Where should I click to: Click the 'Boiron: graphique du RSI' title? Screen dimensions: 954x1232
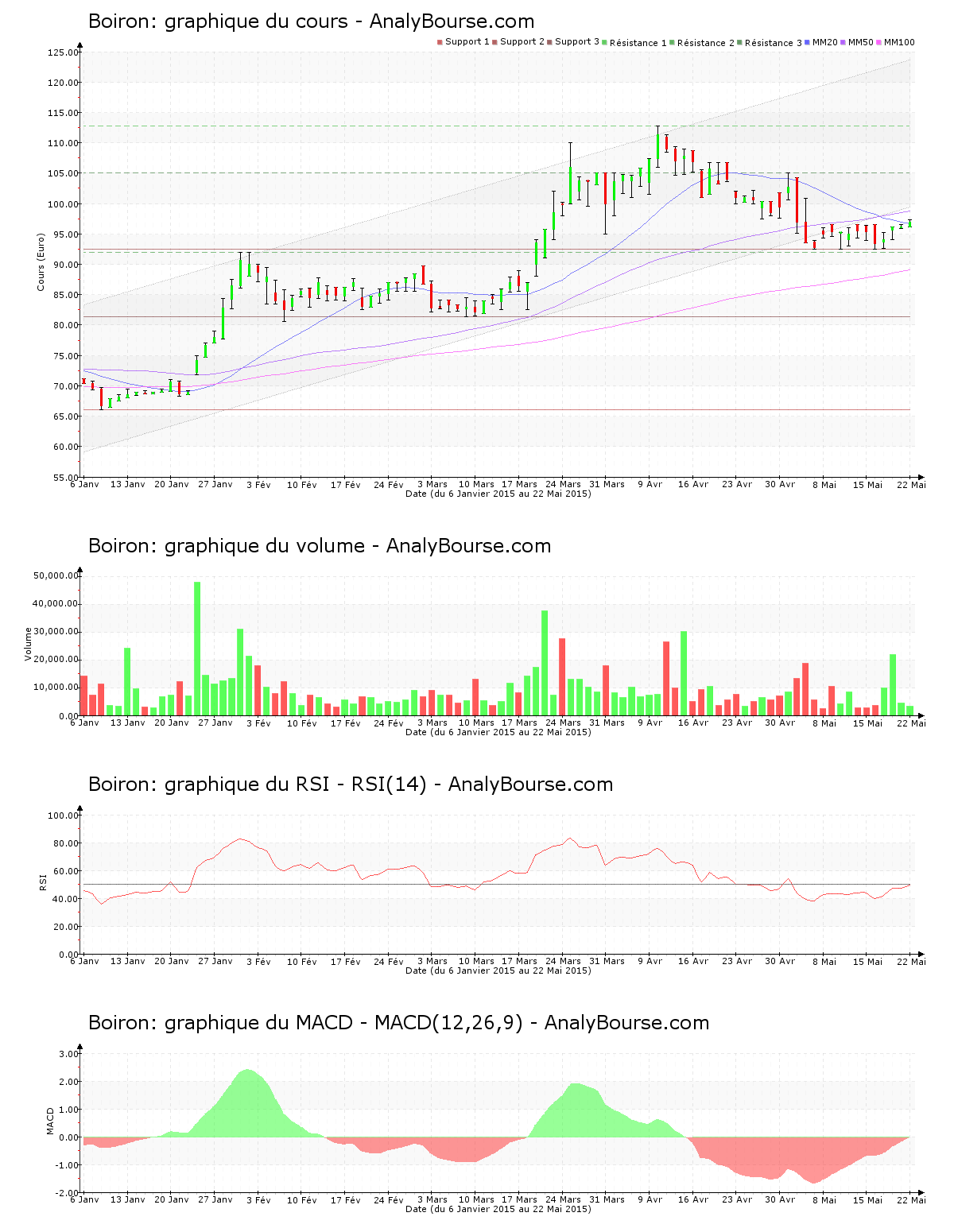(351, 785)
